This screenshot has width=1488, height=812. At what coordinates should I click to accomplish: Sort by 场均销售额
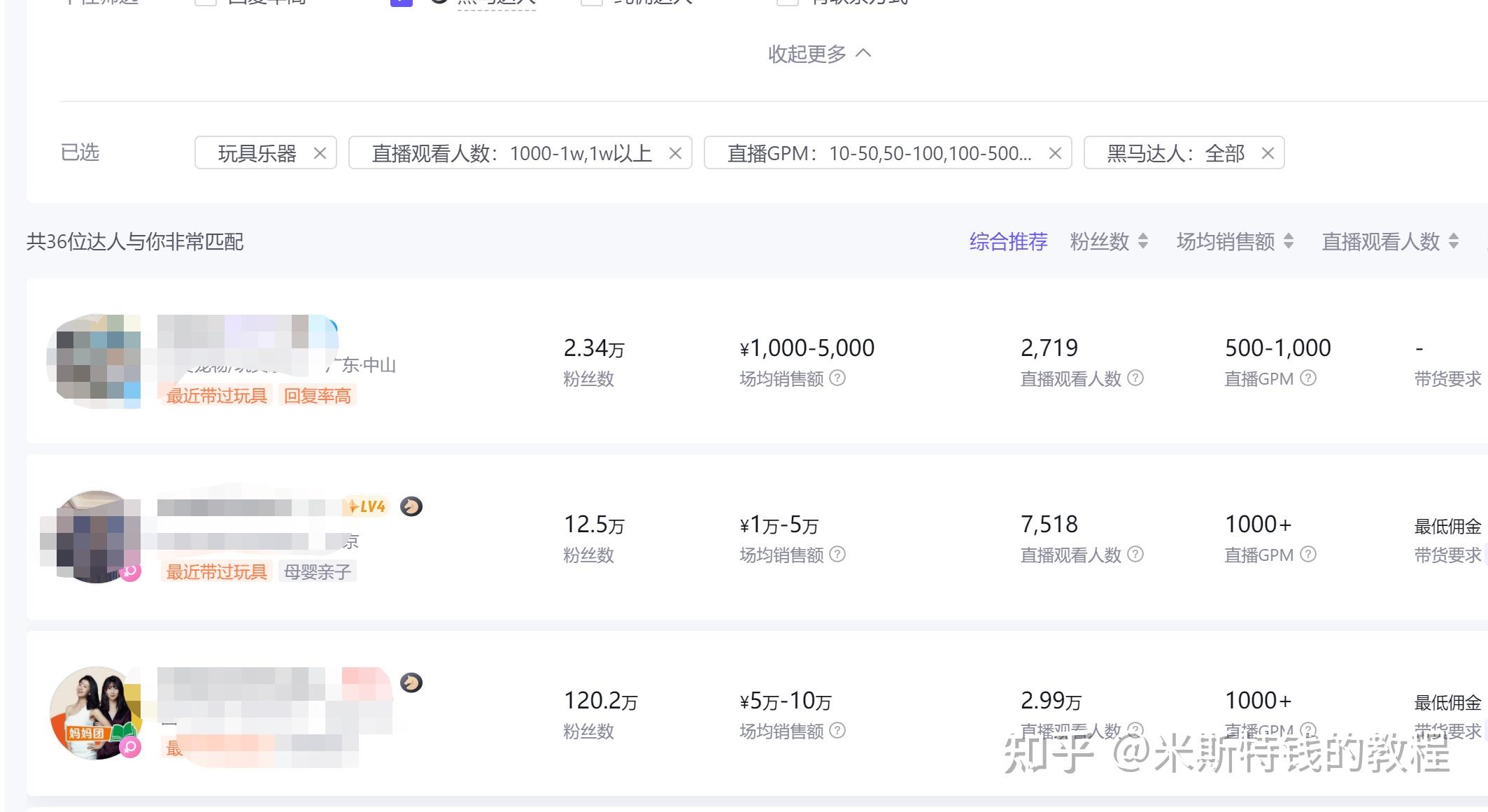(x=1235, y=241)
